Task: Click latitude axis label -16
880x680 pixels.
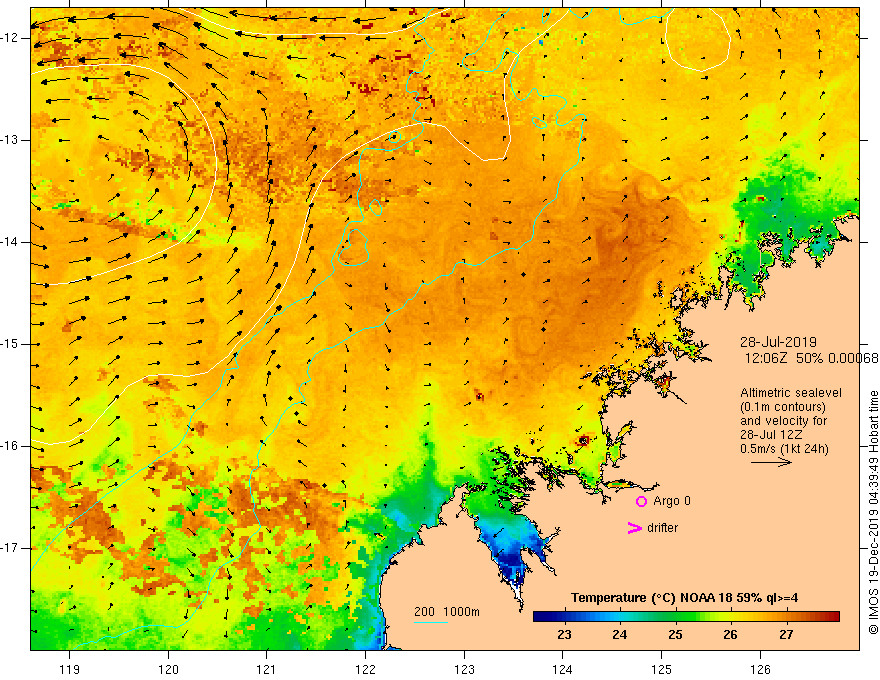Action: tap(10, 446)
